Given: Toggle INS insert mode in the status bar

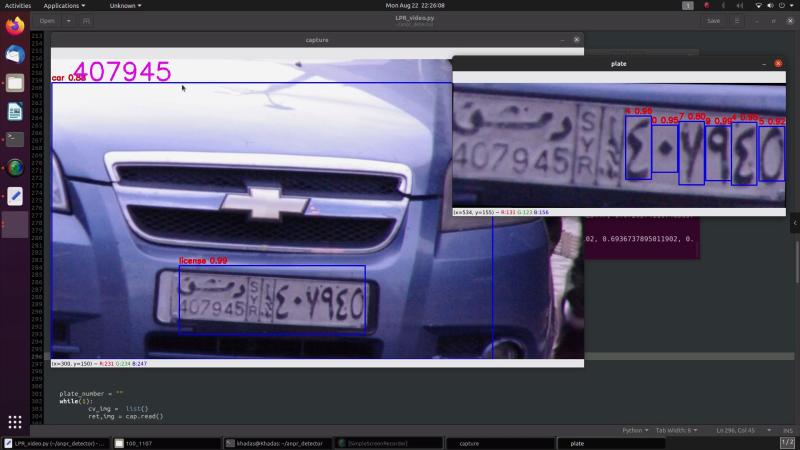Looking at the screenshot, I should click(x=788, y=431).
